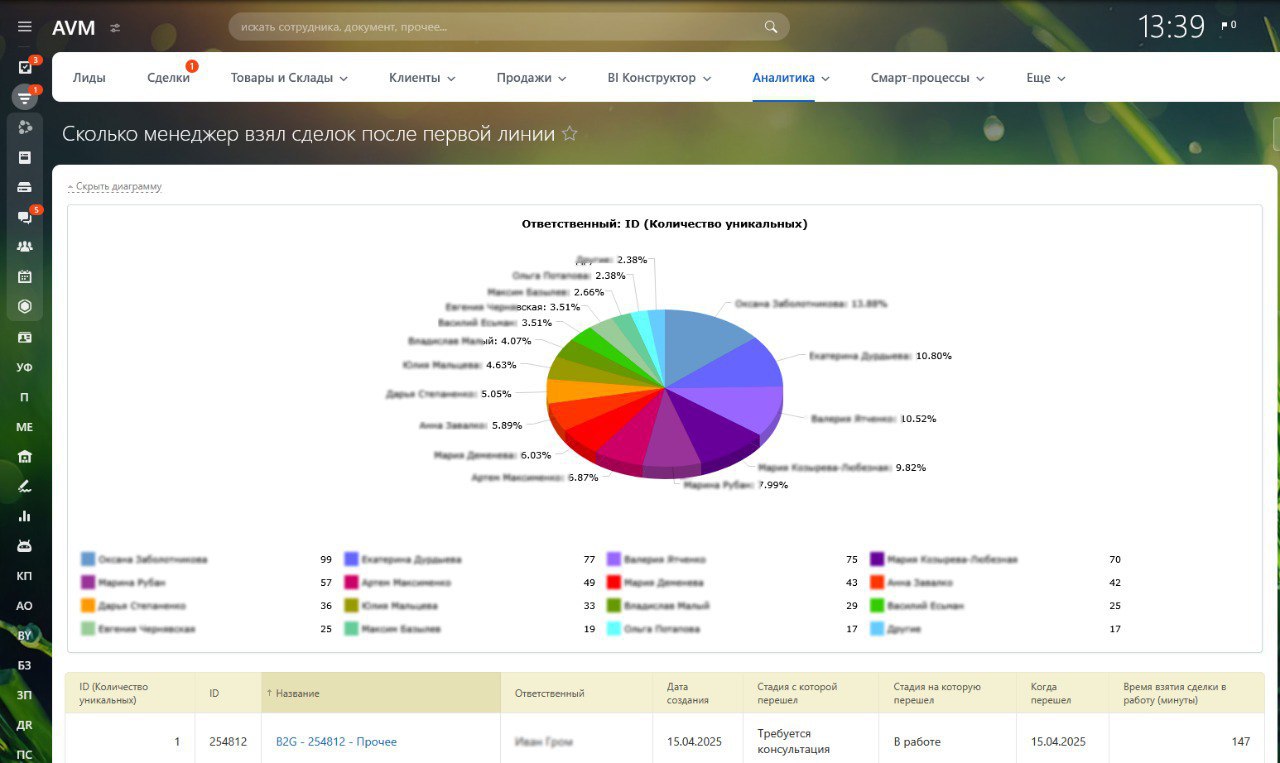
Task: Click the settings sliders icon beside AVM
Action: 115,28
